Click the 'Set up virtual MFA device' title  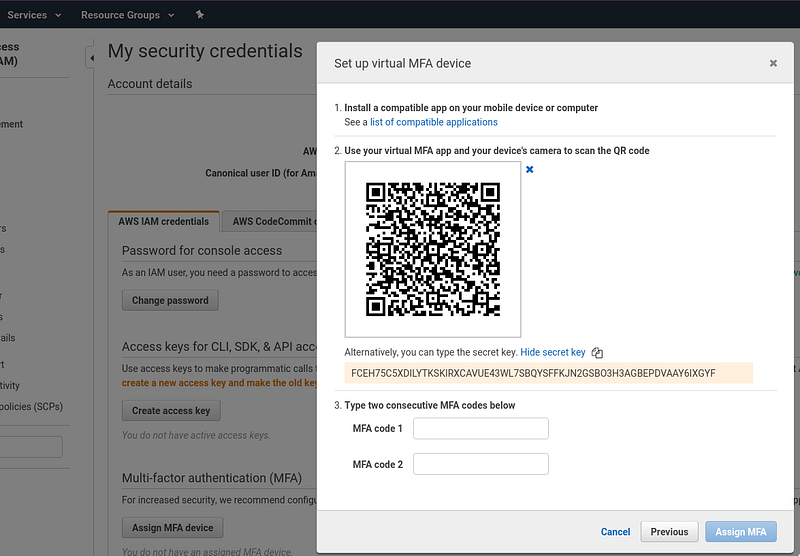403,63
